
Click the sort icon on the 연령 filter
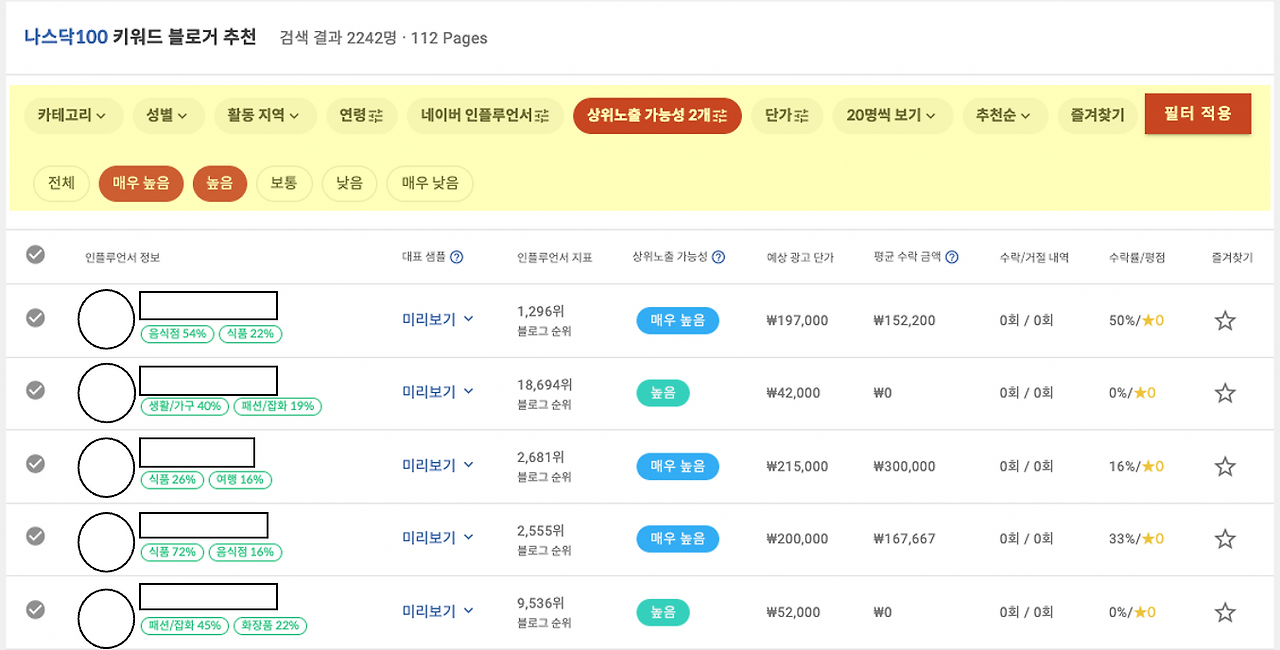[x=378, y=116]
